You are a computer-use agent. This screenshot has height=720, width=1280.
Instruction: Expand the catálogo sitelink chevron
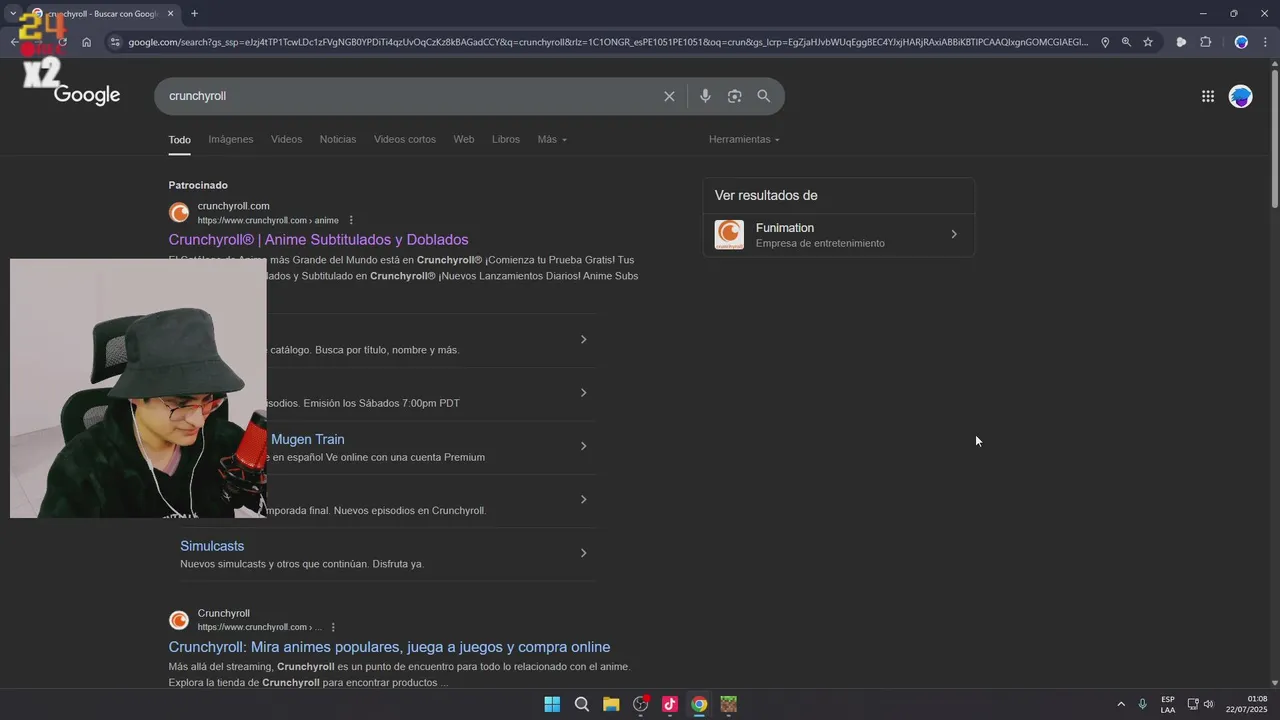[x=584, y=339]
